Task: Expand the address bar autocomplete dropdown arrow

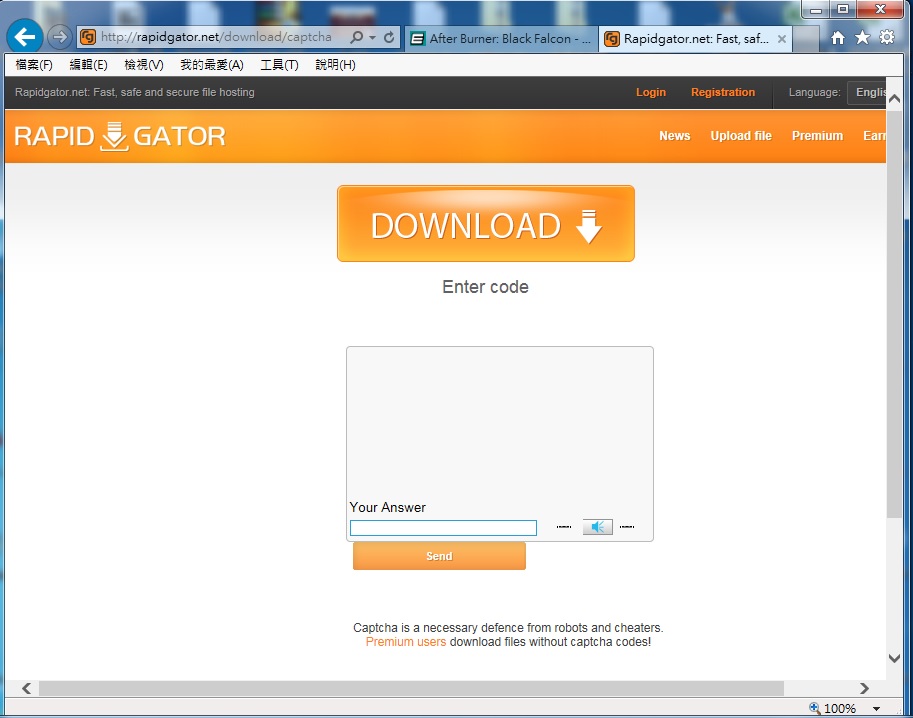Action: tap(373, 38)
